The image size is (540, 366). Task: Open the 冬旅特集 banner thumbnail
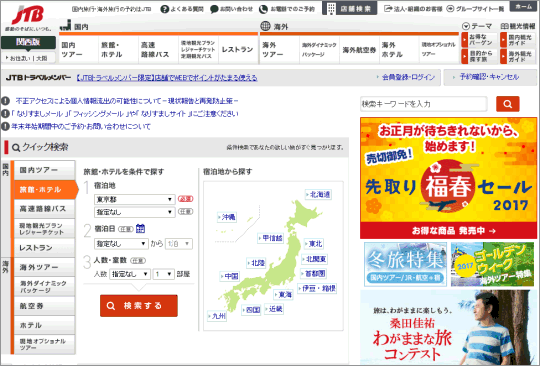(x=405, y=264)
